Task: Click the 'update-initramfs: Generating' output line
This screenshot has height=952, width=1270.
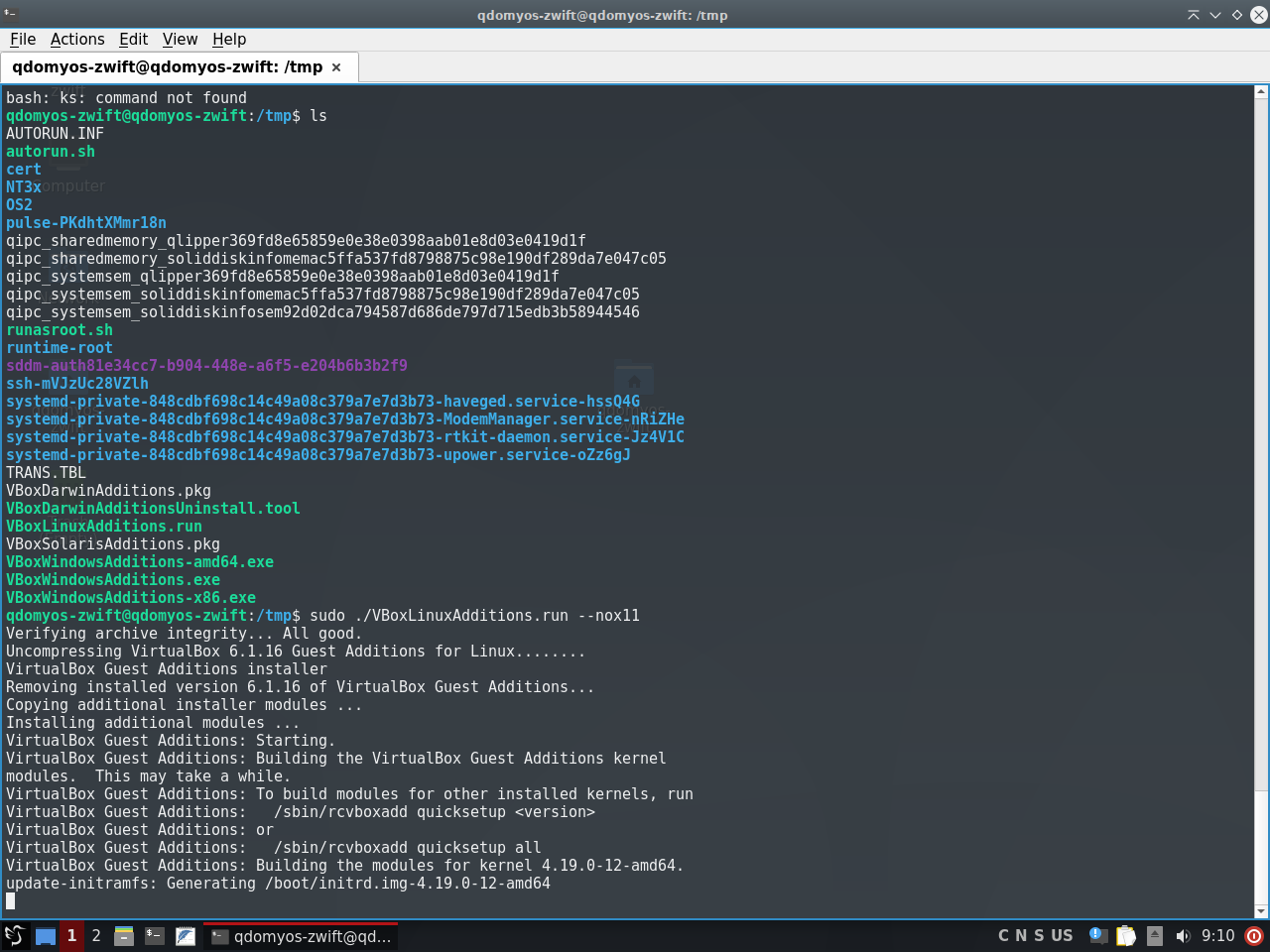Action: 278,883
